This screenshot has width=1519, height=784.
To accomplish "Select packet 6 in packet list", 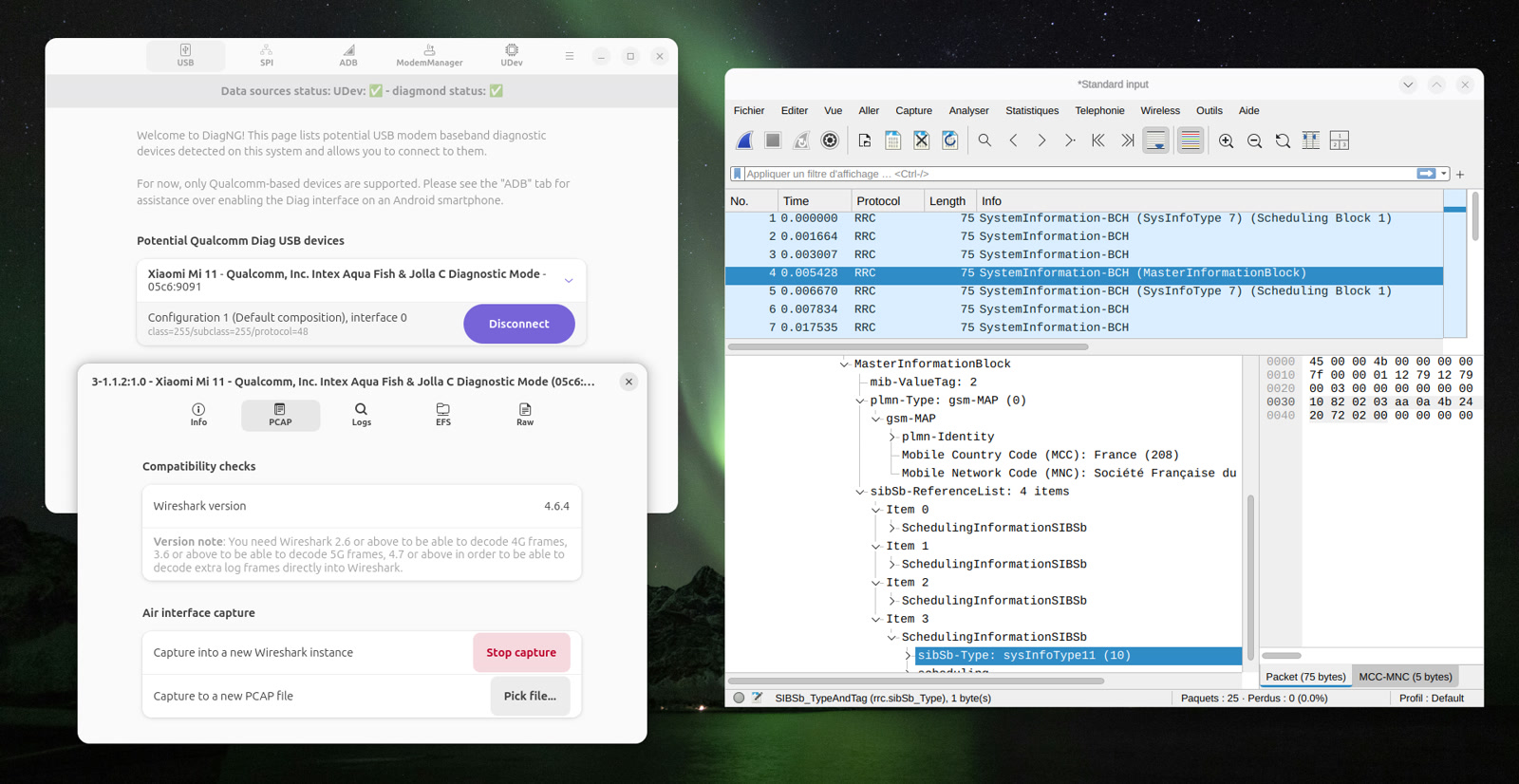I will (x=1084, y=309).
